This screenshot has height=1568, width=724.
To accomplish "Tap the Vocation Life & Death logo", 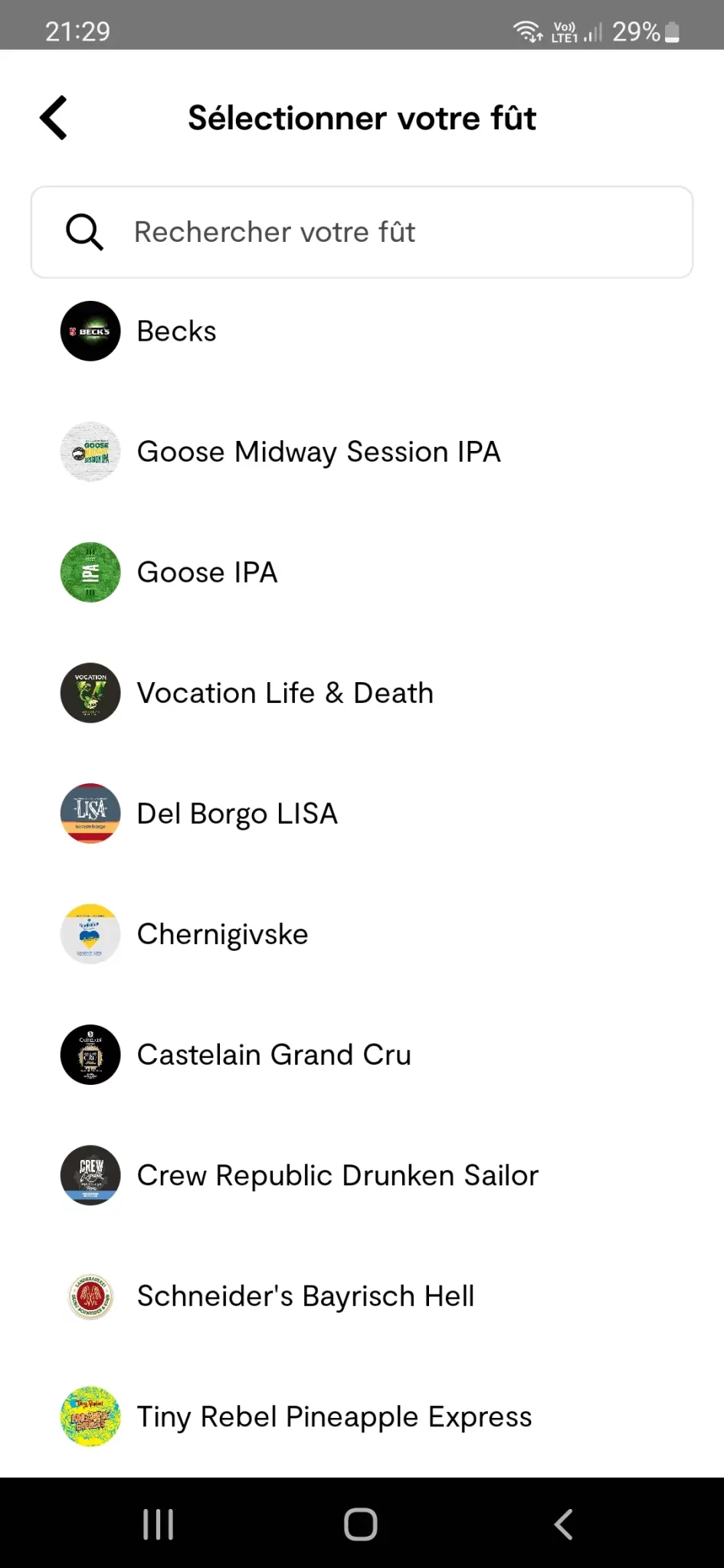I will [x=90, y=693].
